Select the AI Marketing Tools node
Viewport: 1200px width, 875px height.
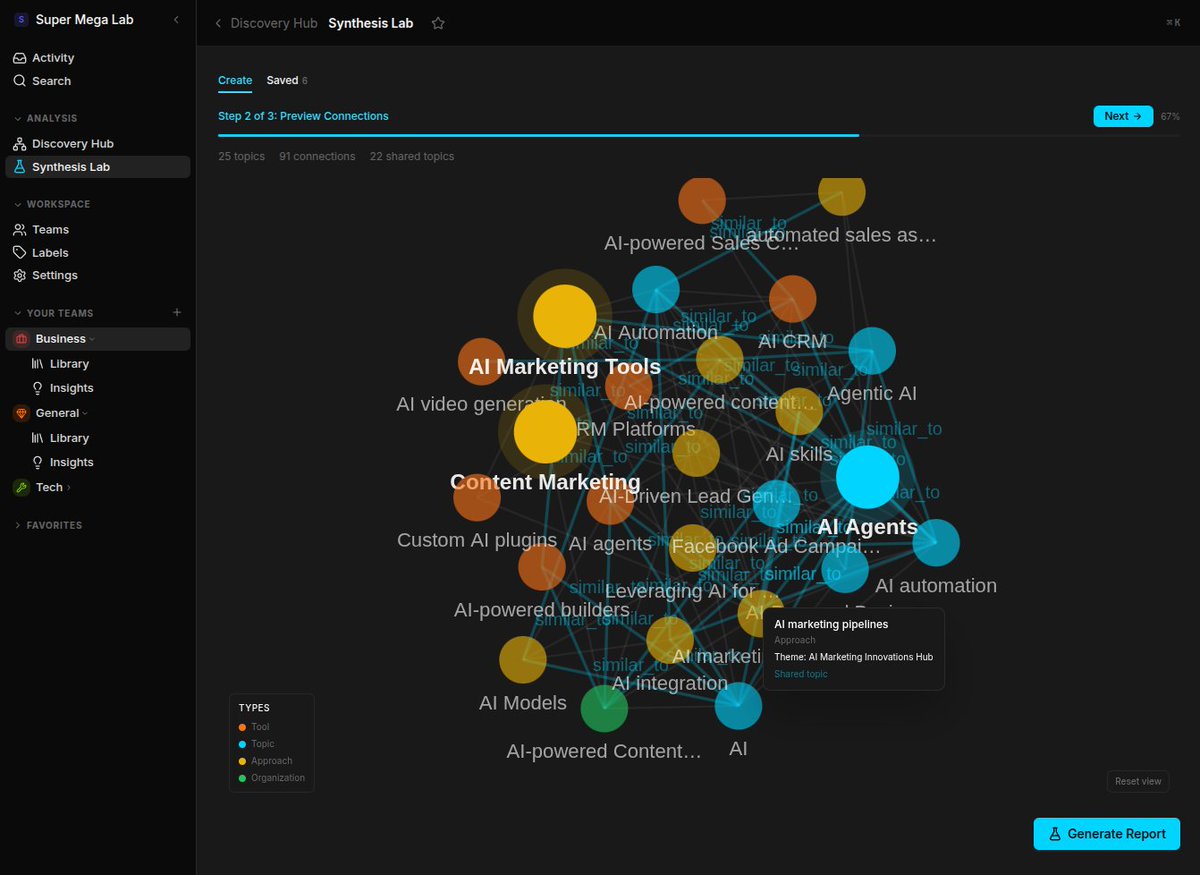tap(565, 316)
